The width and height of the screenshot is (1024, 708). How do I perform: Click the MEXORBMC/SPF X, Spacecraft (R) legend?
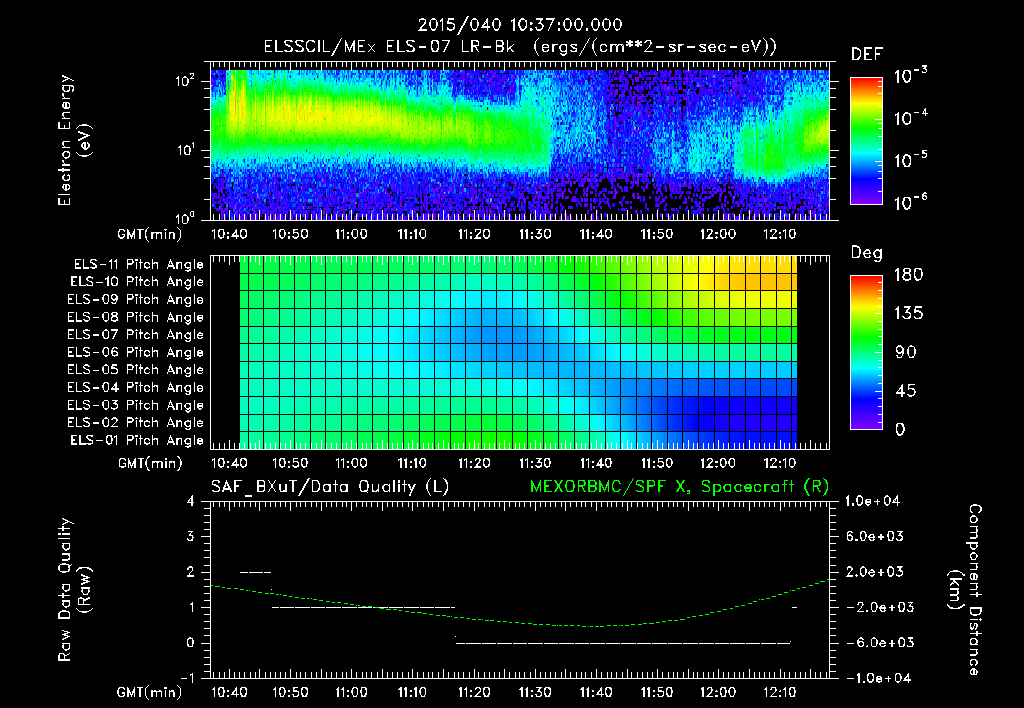tap(679, 487)
